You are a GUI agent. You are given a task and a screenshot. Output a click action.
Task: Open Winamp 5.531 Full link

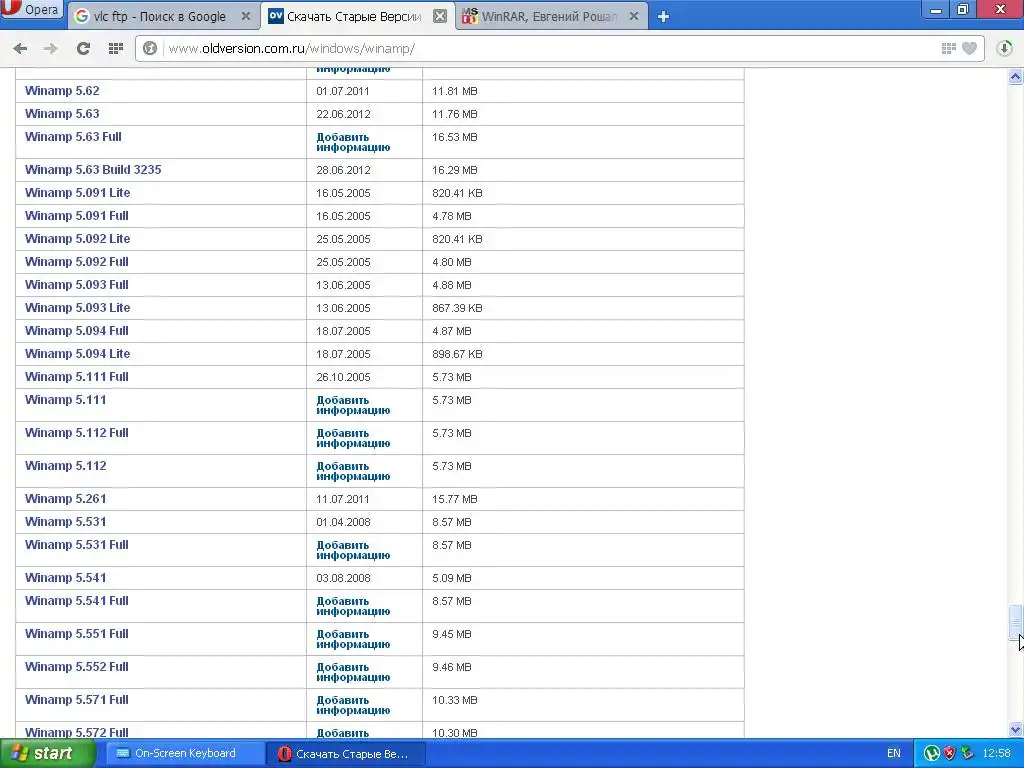click(76, 545)
